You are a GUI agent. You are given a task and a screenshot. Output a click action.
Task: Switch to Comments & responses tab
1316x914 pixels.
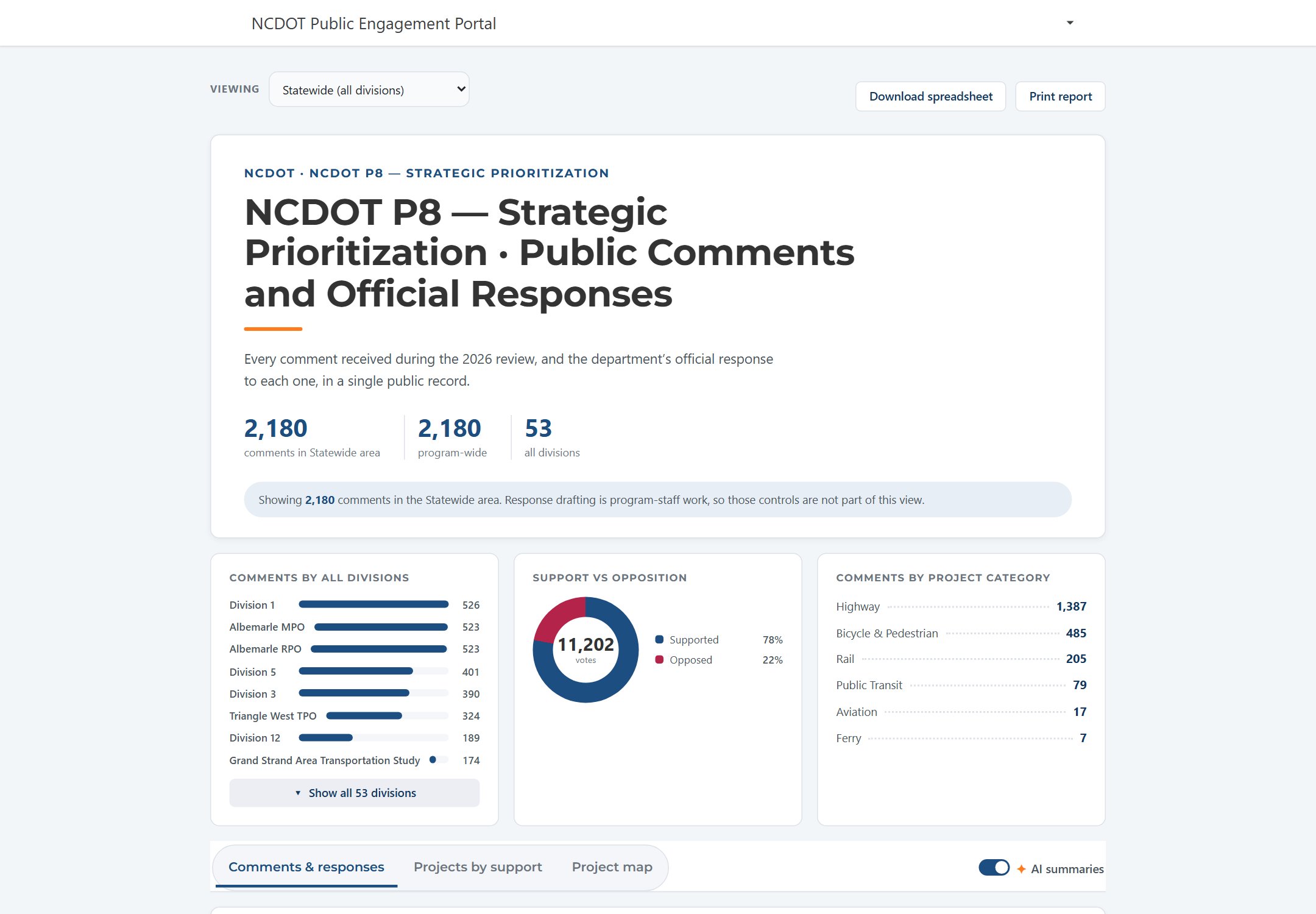pos(306,866)
